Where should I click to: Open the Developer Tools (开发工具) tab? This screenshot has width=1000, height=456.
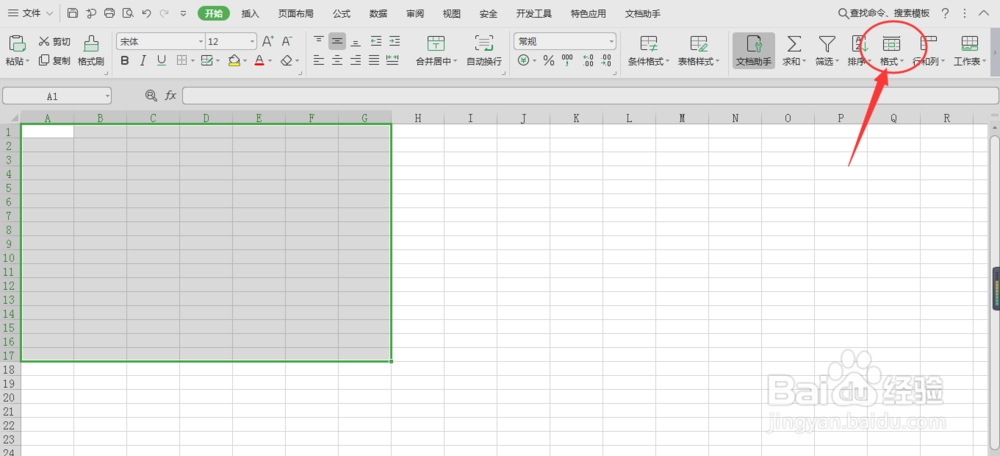pos(534,13)
